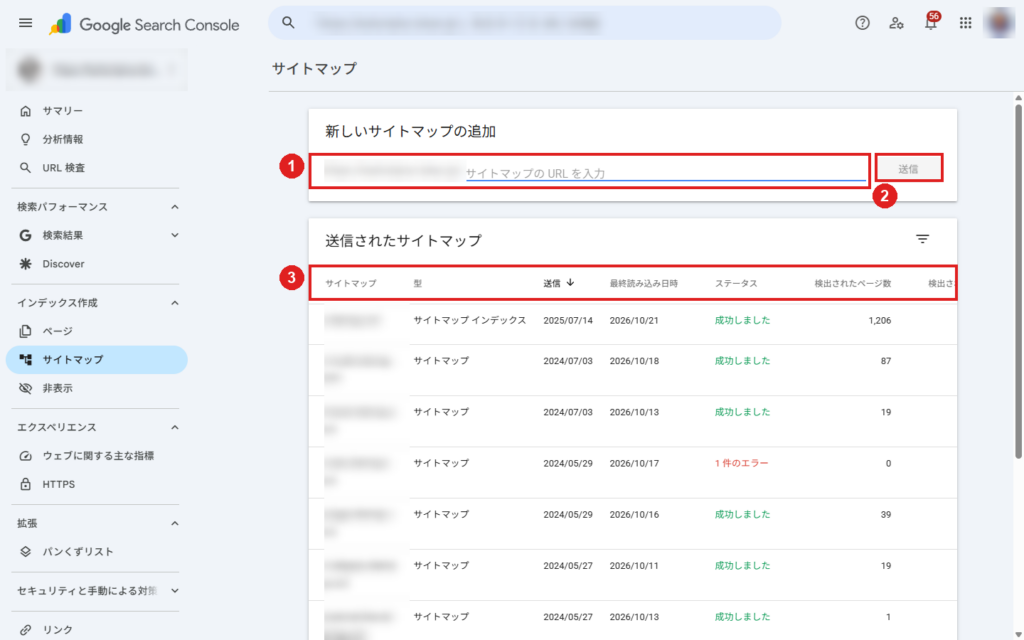Sort by the 最終読み込み日時 column header
The height and width of the screenshot is (640, 1024).
point(644,283)
